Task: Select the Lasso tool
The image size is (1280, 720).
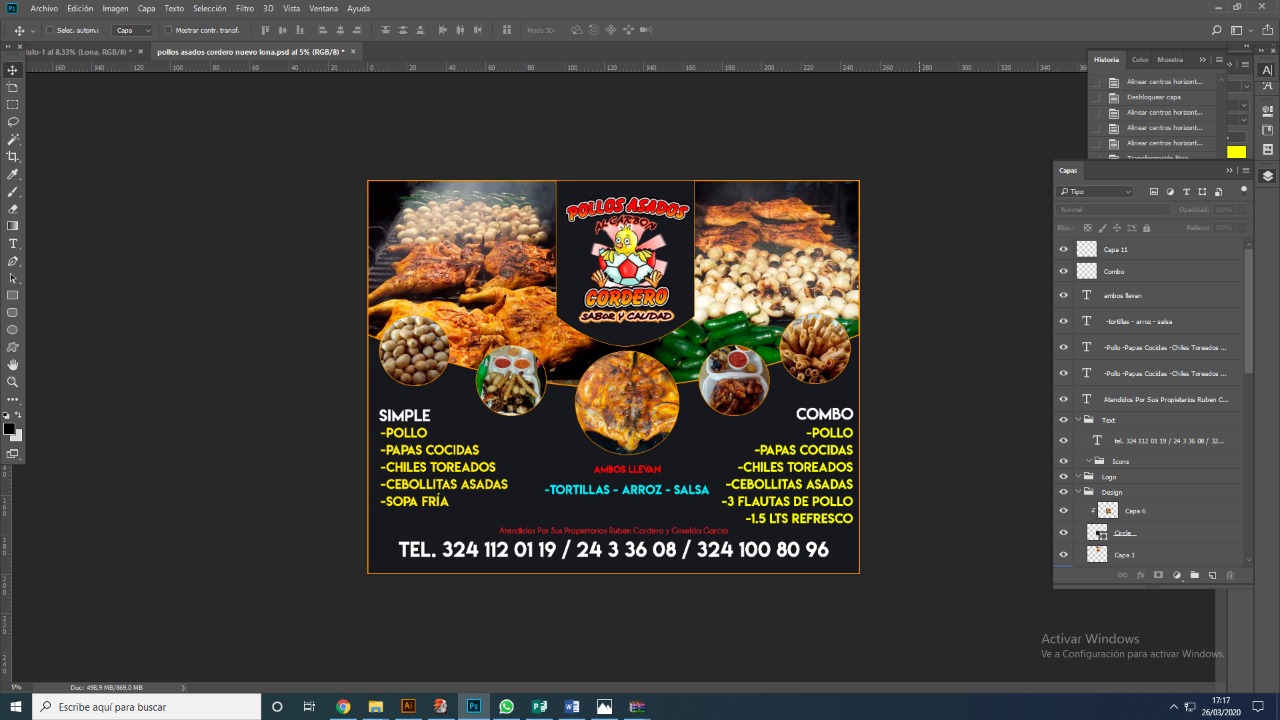Action: tap(13, 122)
